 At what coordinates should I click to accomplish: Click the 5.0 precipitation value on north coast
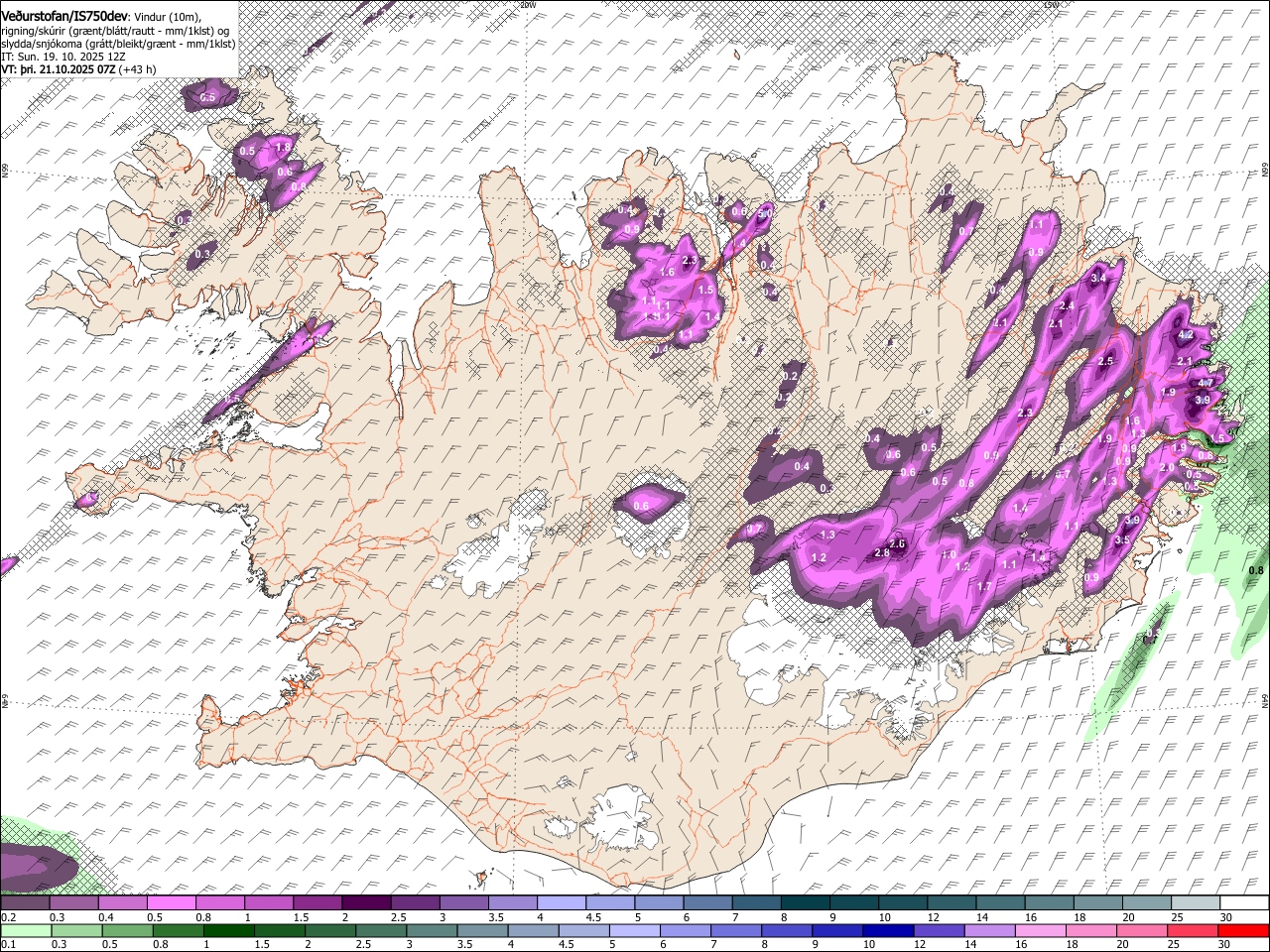coord(765,212)
